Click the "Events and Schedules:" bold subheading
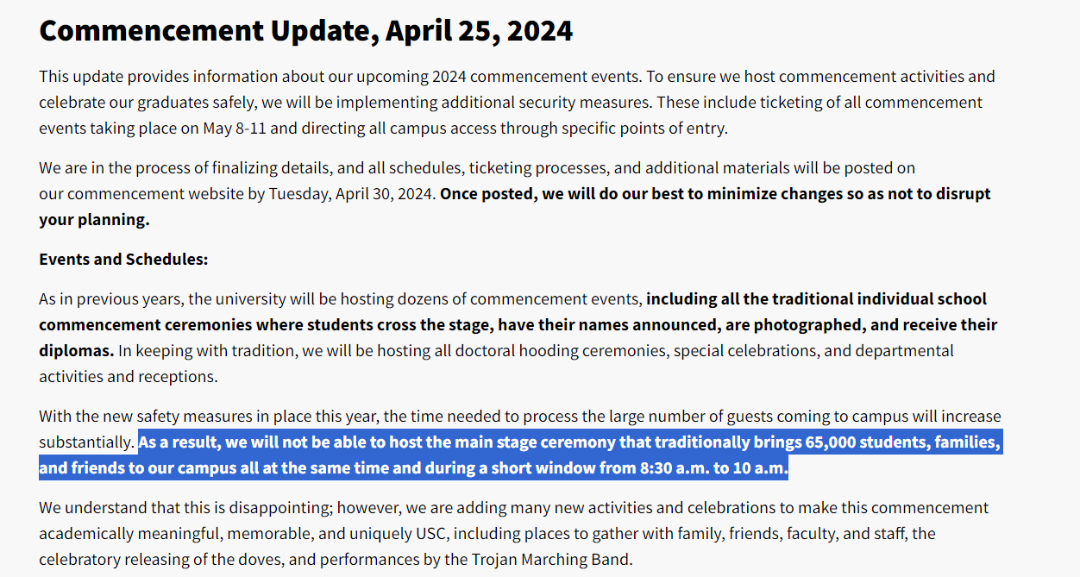1080x577 pixels. 123,259
